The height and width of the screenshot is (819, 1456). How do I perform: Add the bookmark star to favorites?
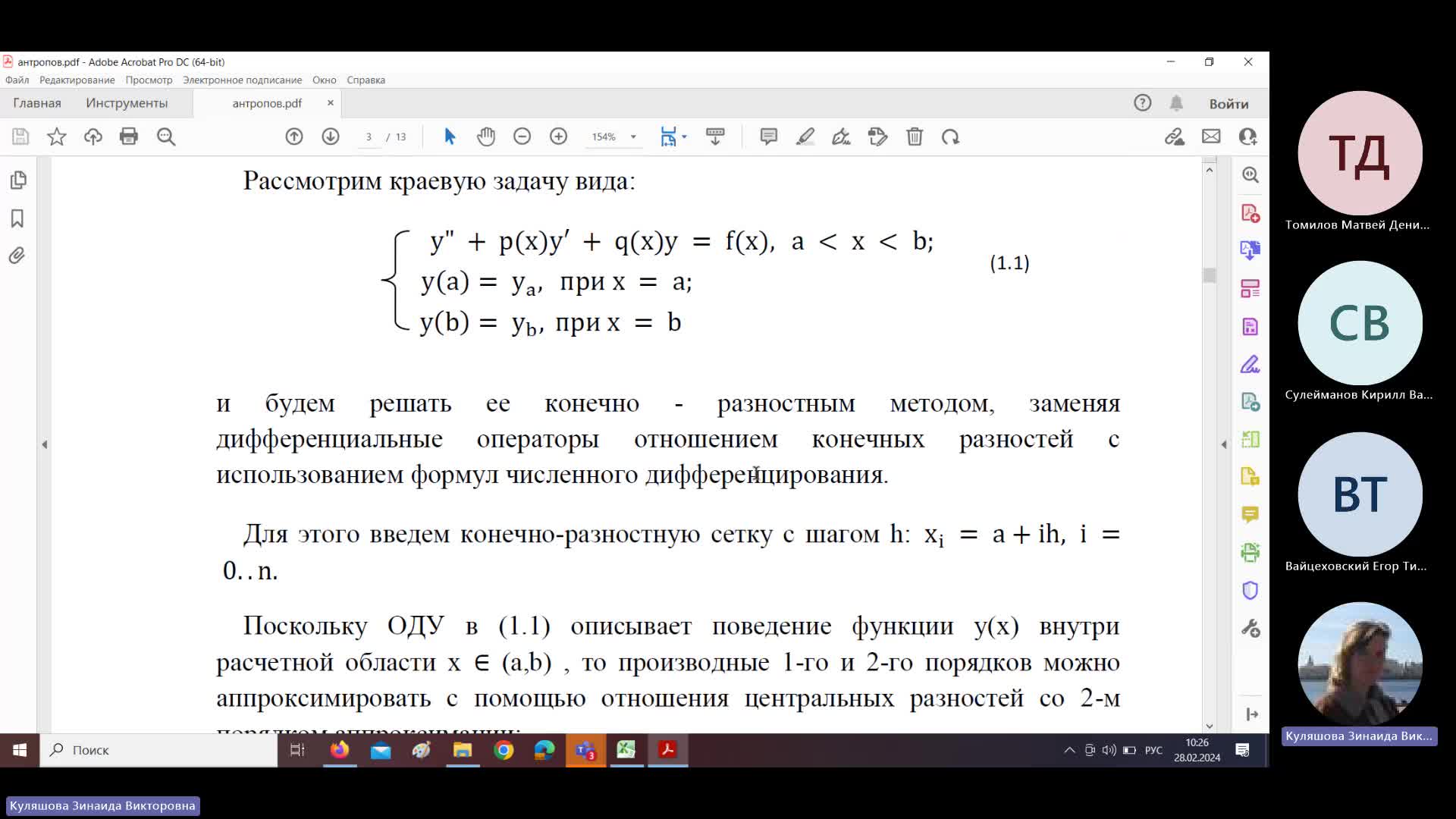pos(57,136)
